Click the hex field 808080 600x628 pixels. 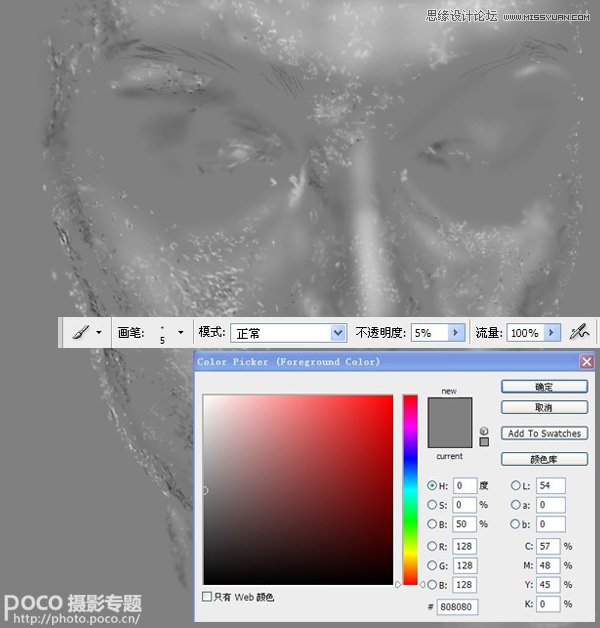coord(457,607)
